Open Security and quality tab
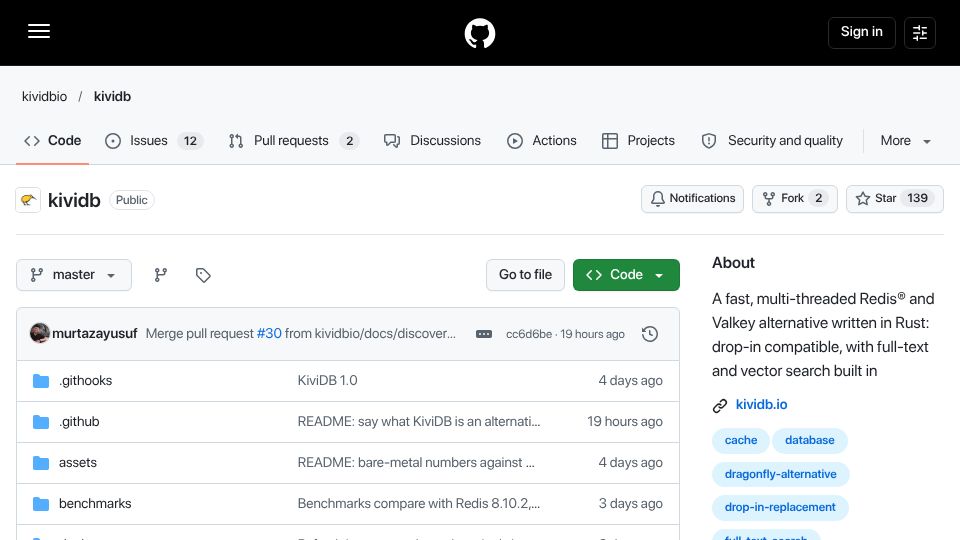This screenshot has height=540, width=960. pyautogui.click(x=772, y=141)
